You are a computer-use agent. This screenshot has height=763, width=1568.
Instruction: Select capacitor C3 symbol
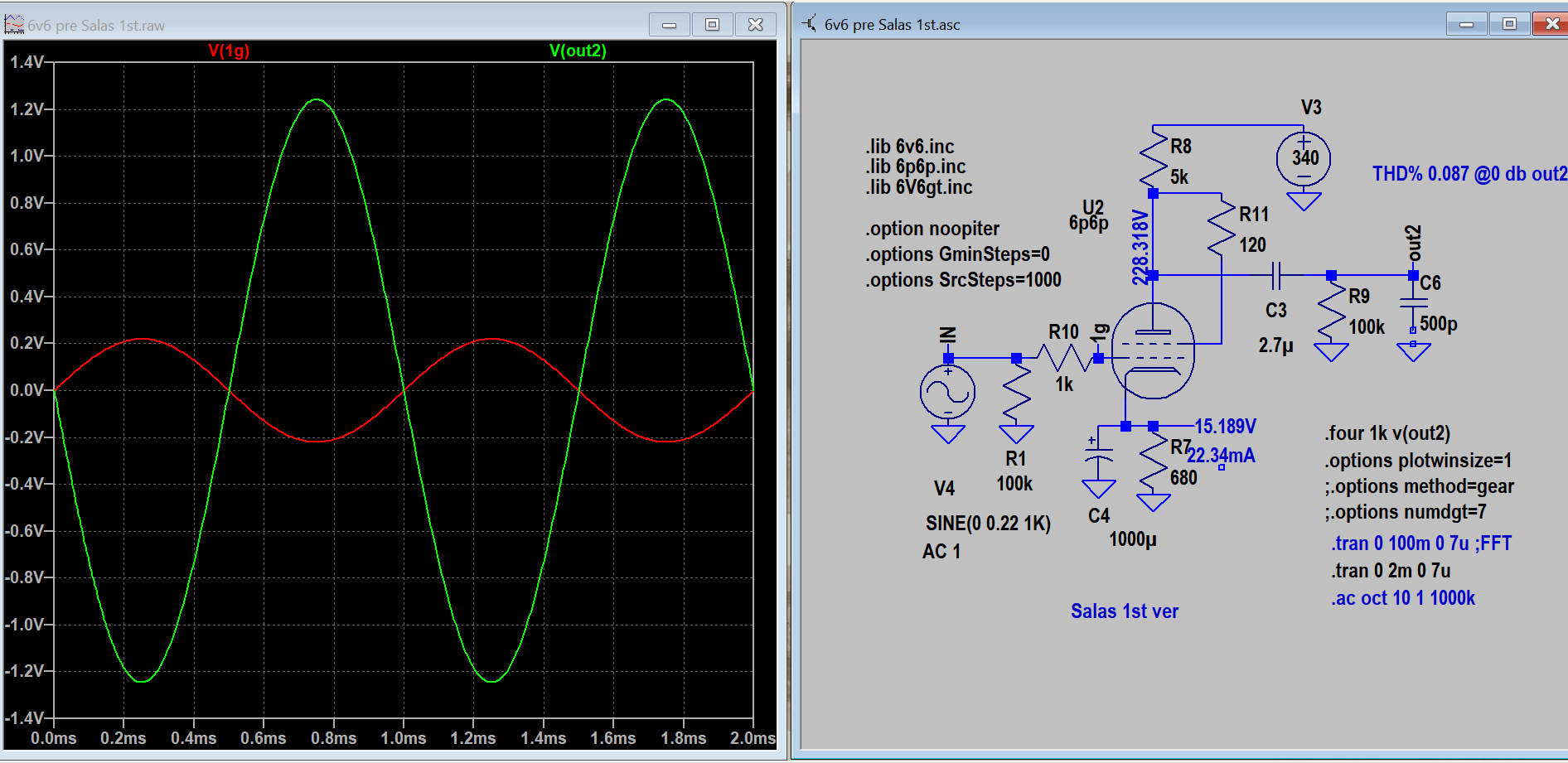pyautogui.click(x=1276, y=275)
